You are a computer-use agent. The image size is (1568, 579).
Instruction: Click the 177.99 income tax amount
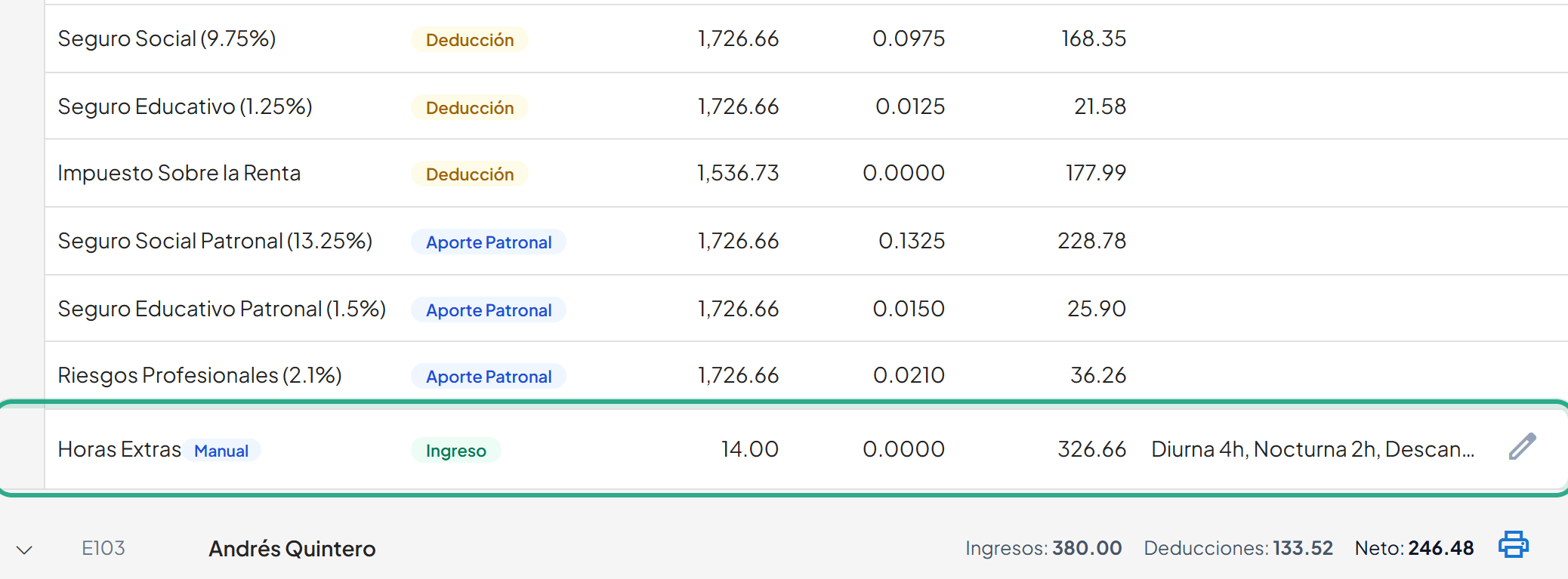click(1096, 173)
